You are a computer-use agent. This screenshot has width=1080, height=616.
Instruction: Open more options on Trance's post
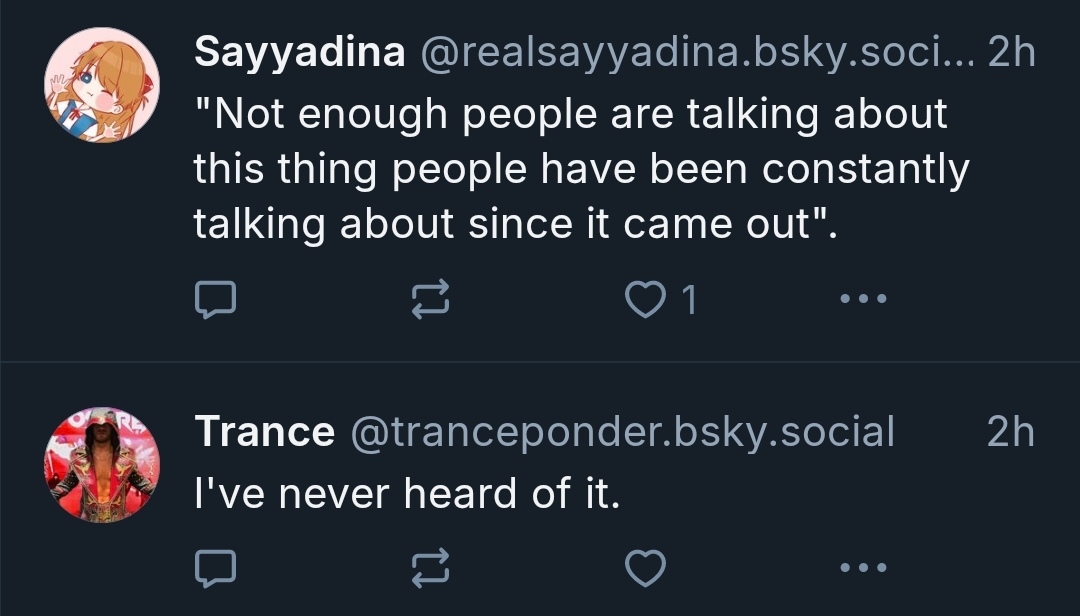click(x=863, y=568)
